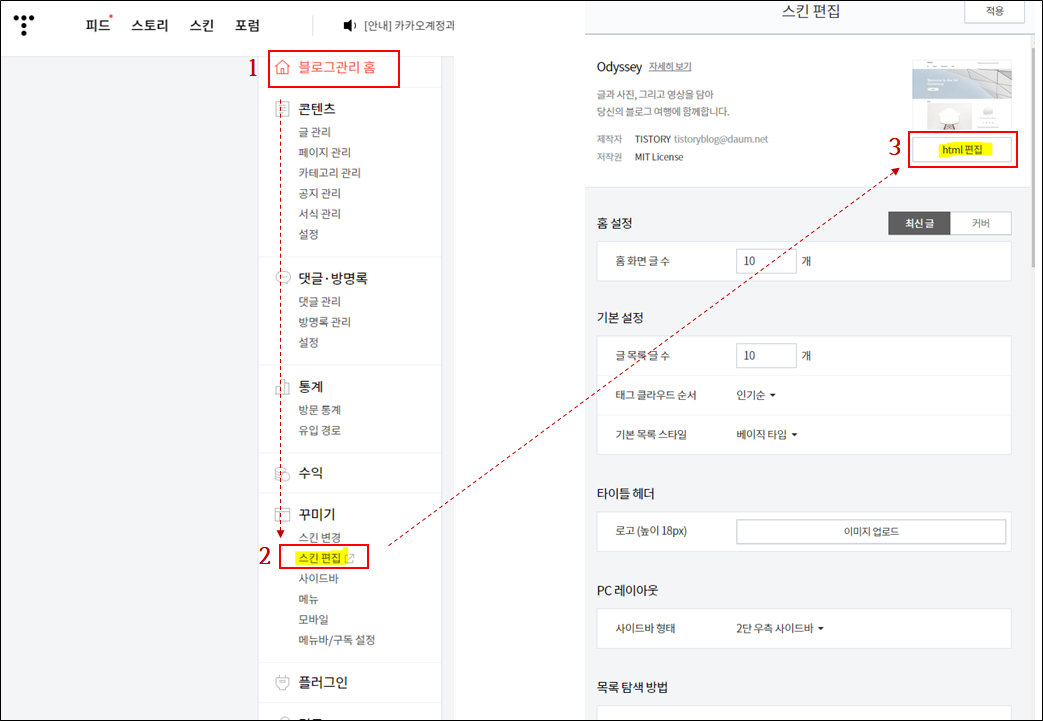This screenshot has height=721, width=1043.
Task: Open 사이드바 settings
Action: 319,579
